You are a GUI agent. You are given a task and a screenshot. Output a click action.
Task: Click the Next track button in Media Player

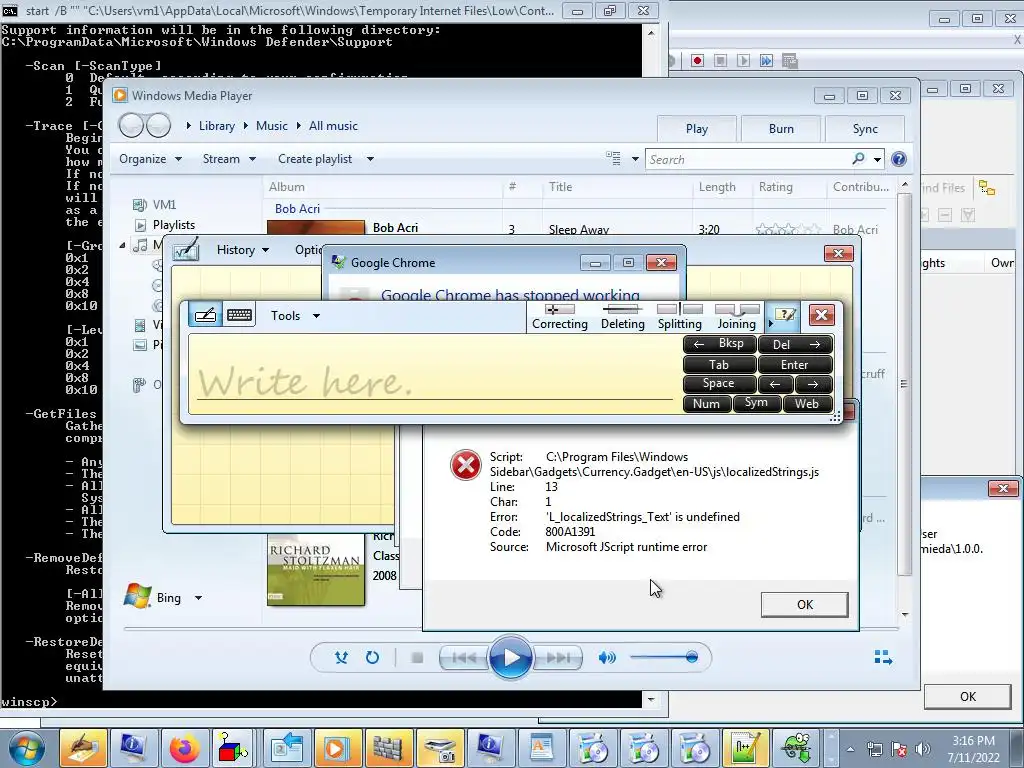pyautogui.click(x=558, y=658)
